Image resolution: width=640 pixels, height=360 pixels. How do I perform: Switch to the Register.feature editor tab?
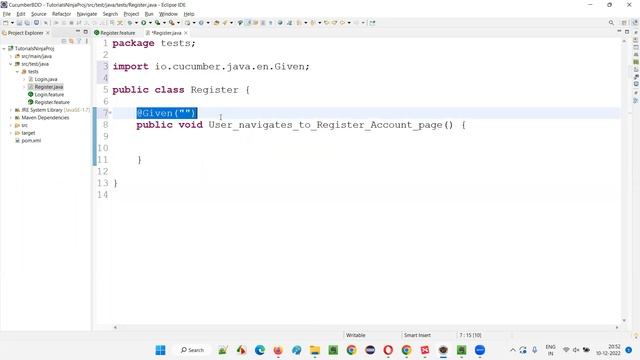point(115,33)
